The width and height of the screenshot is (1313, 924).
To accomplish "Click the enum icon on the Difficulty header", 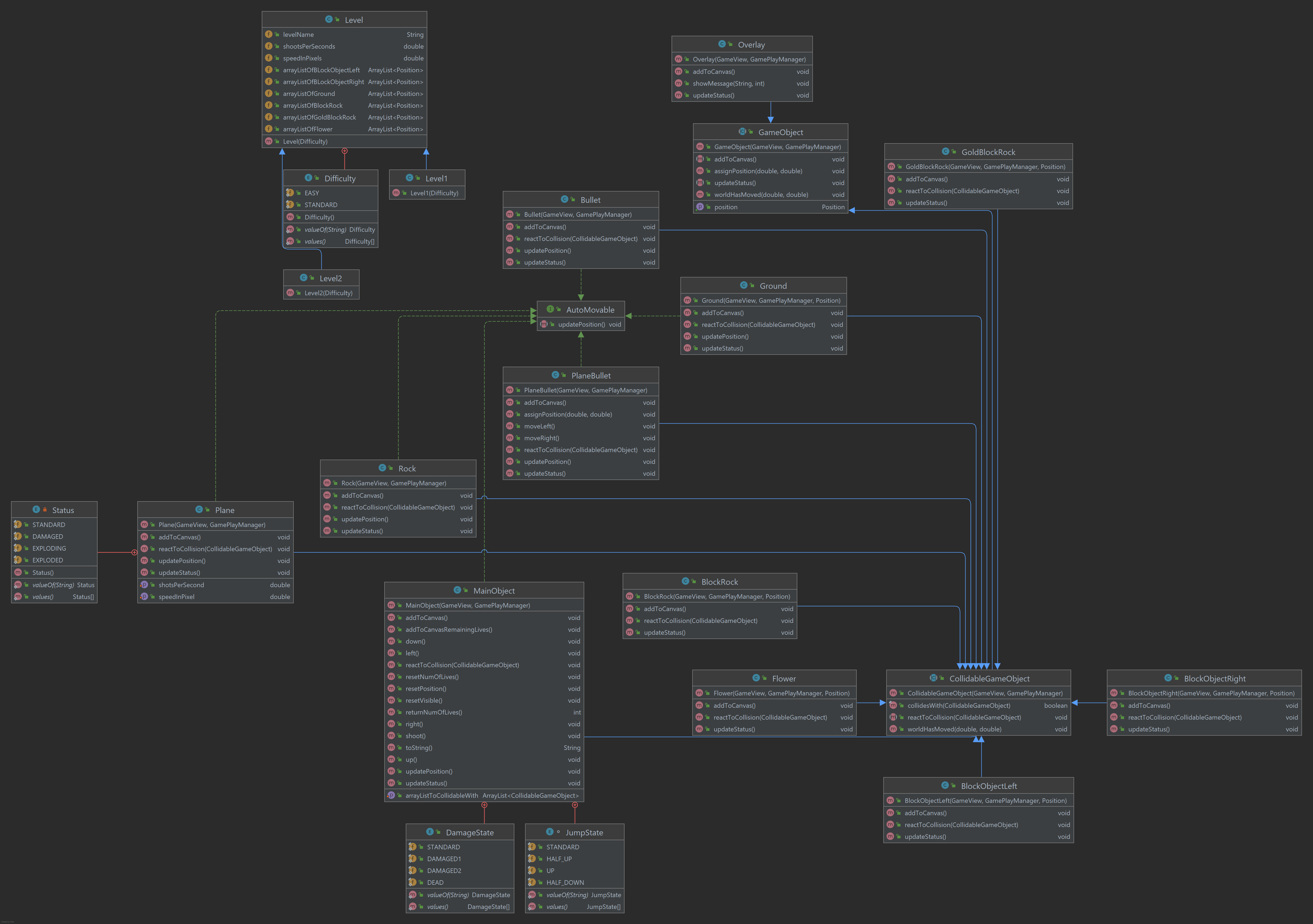I will [309, 178].
